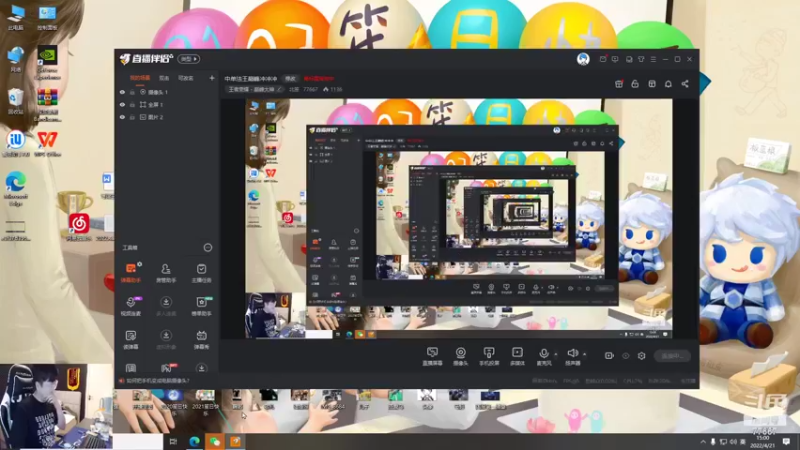Open the 弹幕助手 tool in the toolbox
The width and height of the screenshot is (800, 450).
131,273
